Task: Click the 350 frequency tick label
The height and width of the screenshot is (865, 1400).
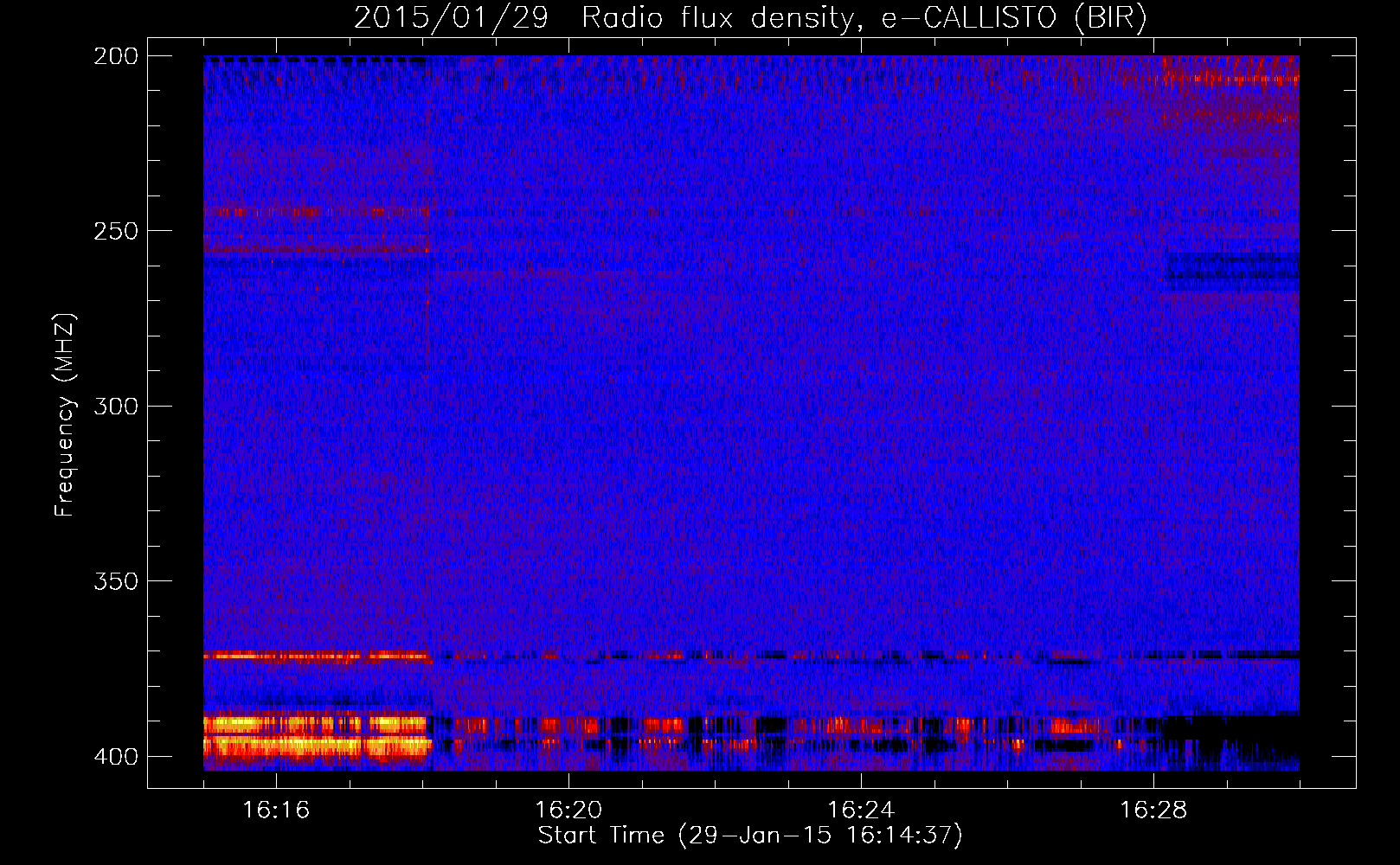Action: (x=116, y=581)
